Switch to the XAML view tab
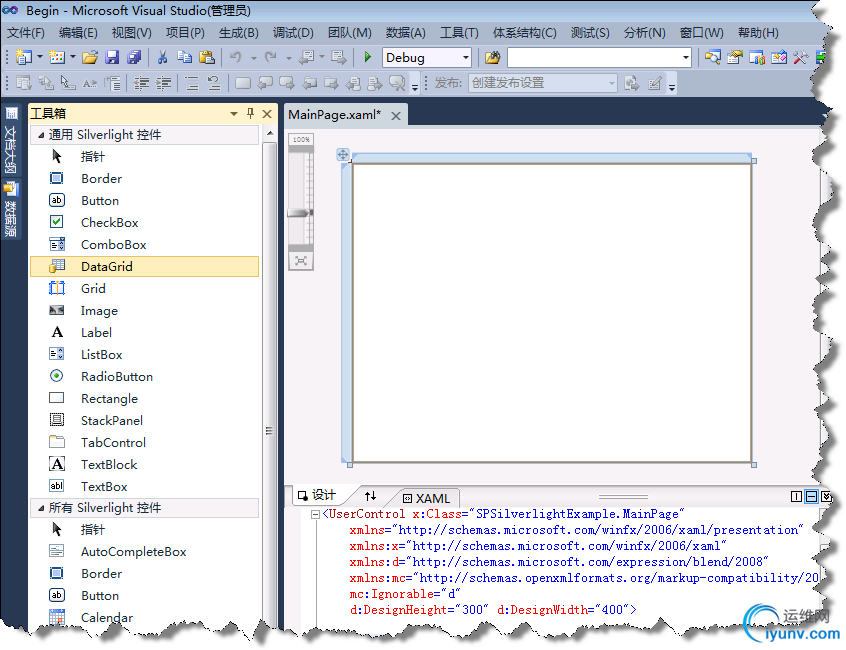846x650 pixels. [430, 498]
